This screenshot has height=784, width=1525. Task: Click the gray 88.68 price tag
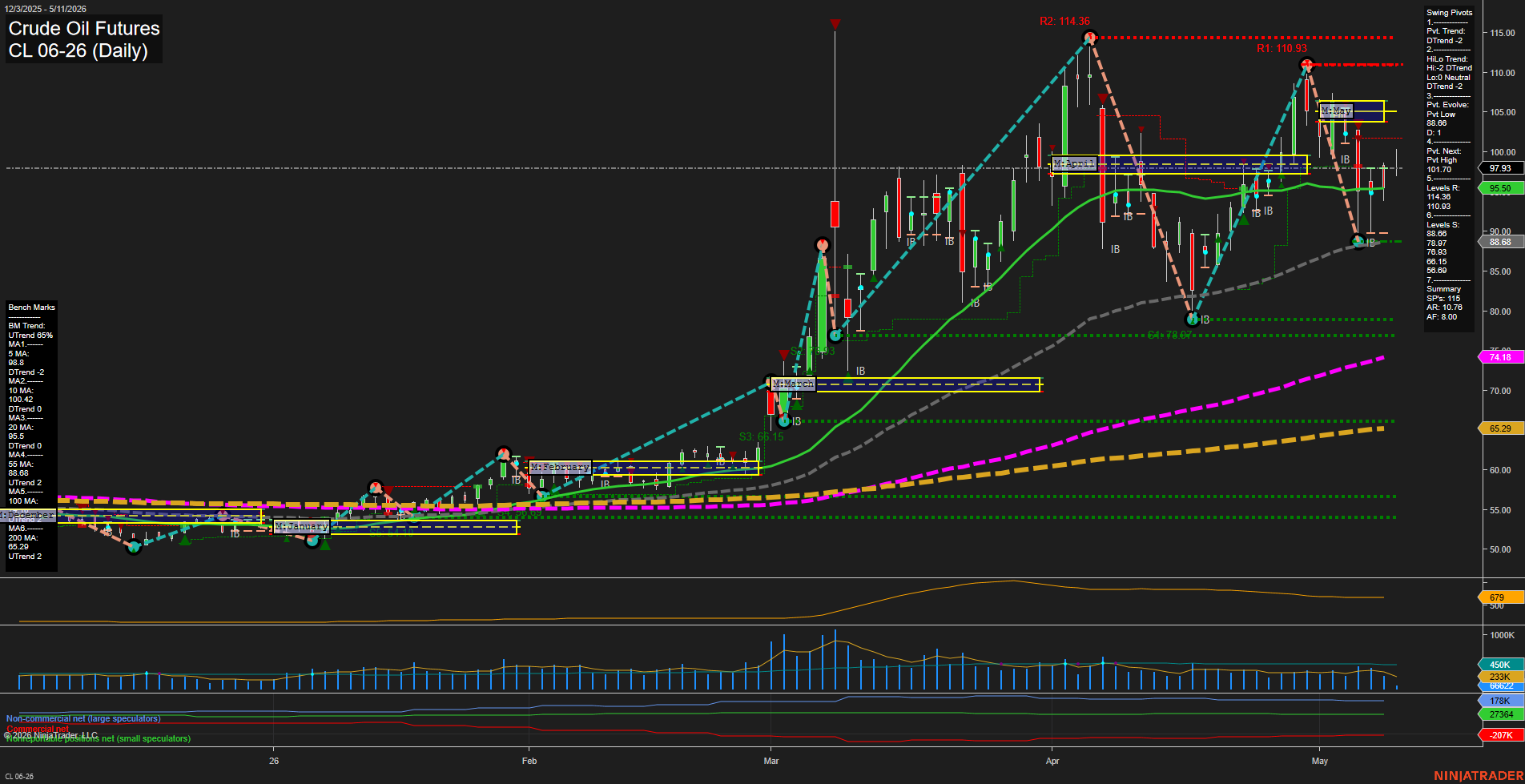1500,242
